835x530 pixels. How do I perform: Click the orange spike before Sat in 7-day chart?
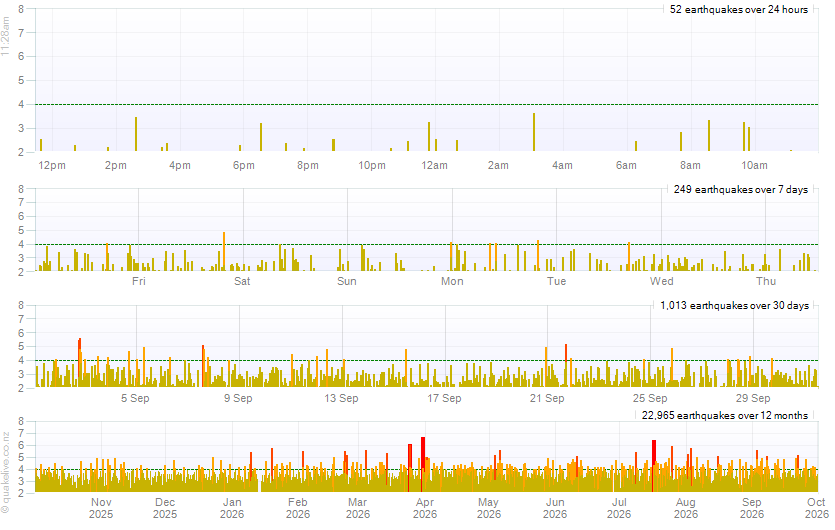224,251
